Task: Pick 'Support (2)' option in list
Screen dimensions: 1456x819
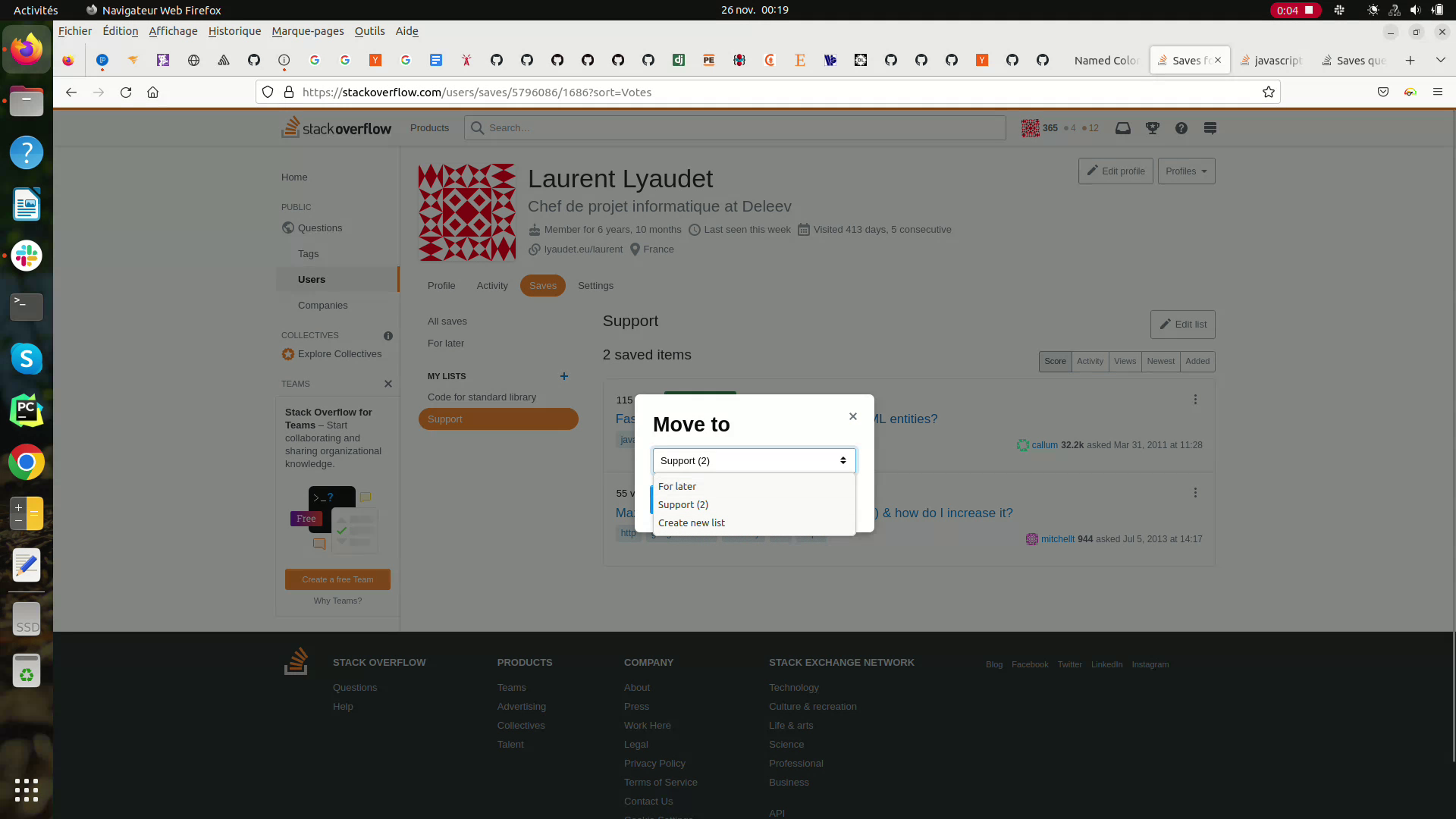Action: tap(755, 504)
